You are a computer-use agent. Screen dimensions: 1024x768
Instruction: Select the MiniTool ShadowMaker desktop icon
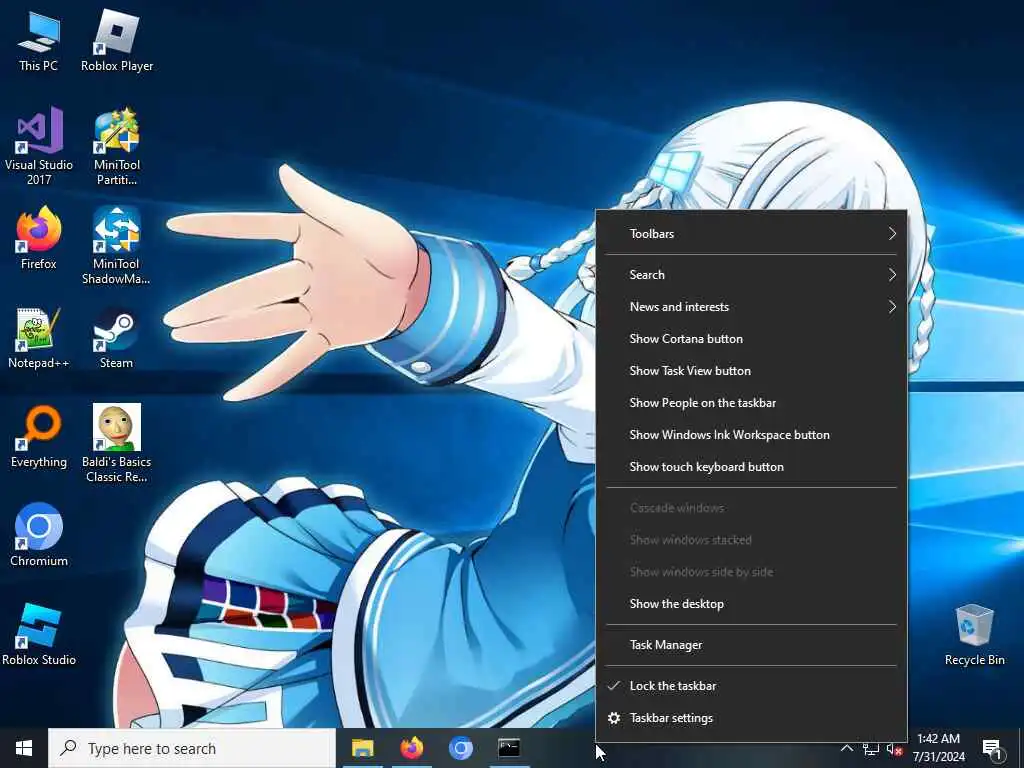pyautogui.click(x=117, y=246)
